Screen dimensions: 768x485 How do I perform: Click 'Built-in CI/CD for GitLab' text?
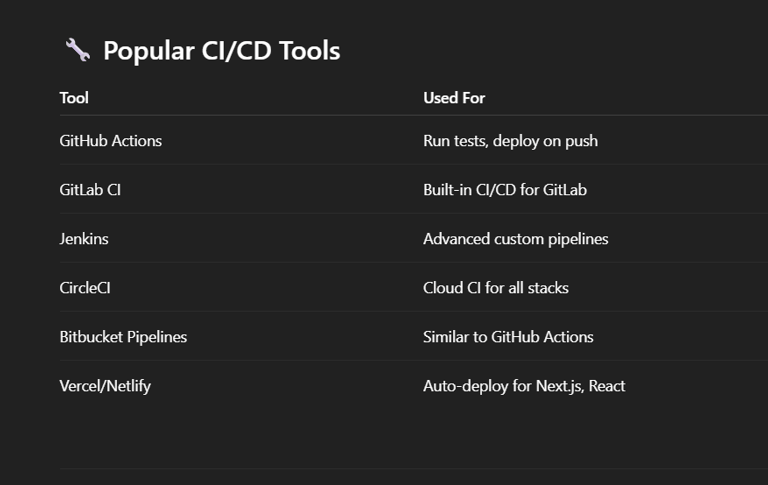point(505,190)
